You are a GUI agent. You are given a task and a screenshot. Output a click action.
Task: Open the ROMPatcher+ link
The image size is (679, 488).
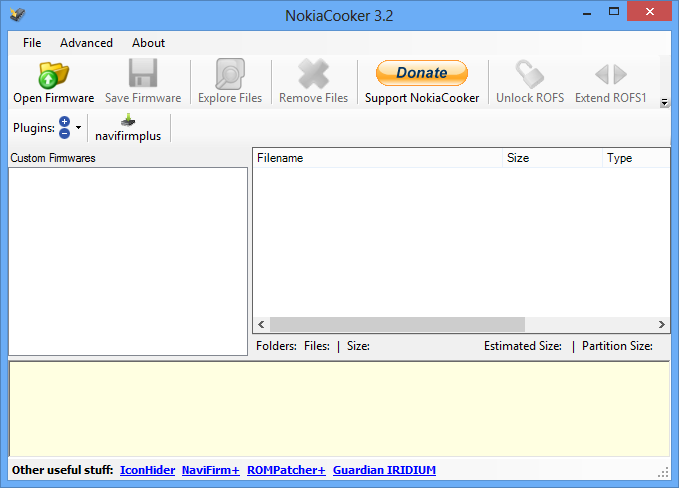(x=286, y=470)
